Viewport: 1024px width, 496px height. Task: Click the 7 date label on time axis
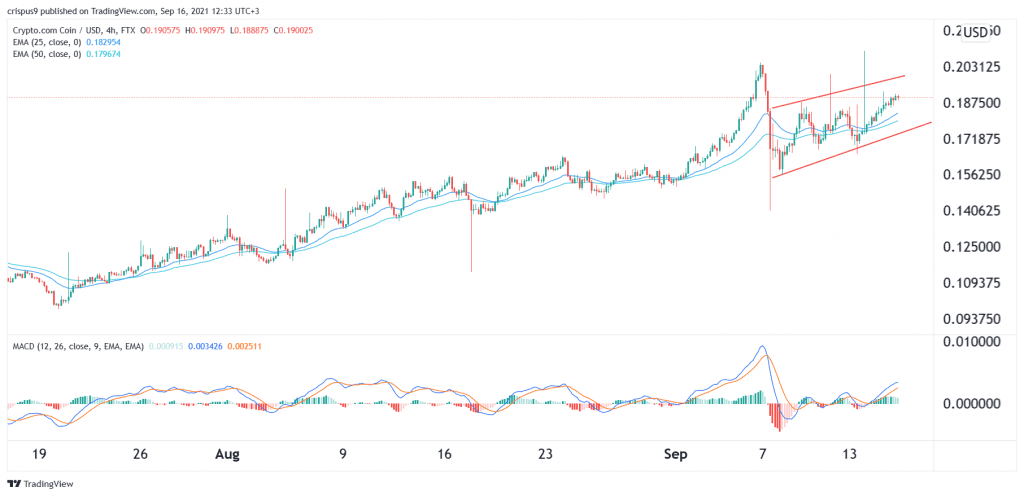(x=761, y=455)
